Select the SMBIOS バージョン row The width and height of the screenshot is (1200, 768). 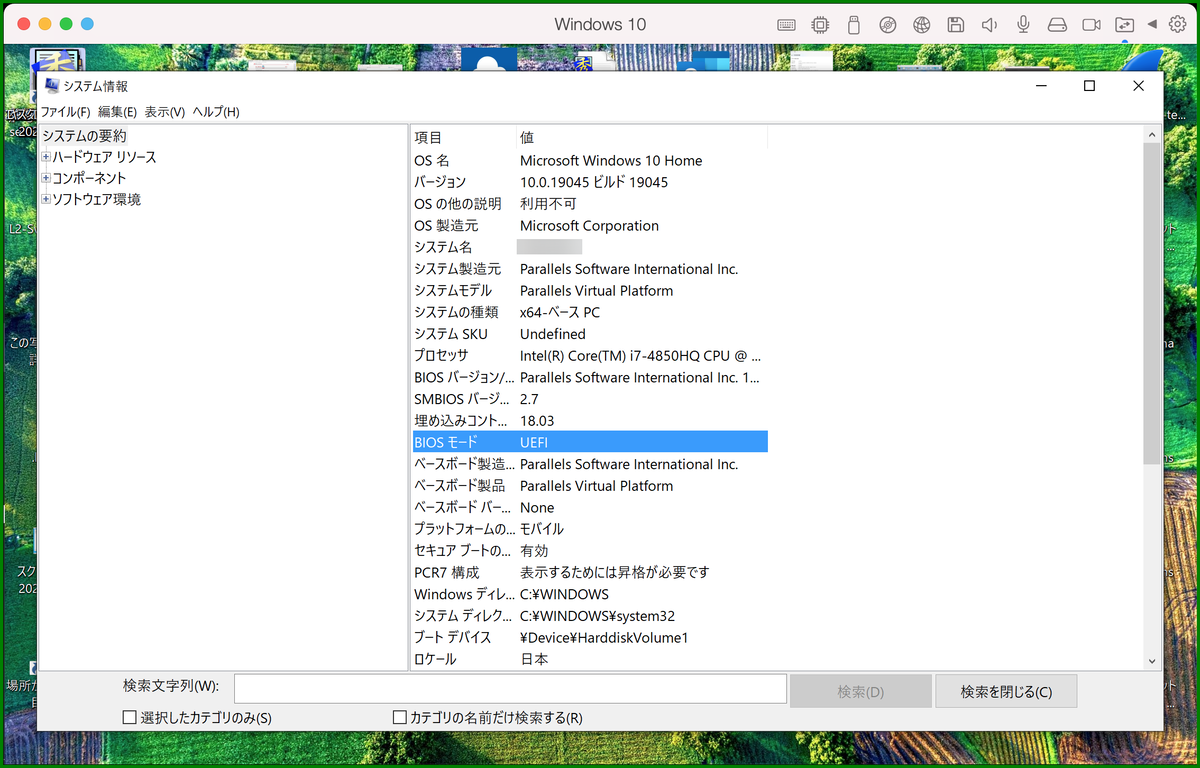click(590, 399)
